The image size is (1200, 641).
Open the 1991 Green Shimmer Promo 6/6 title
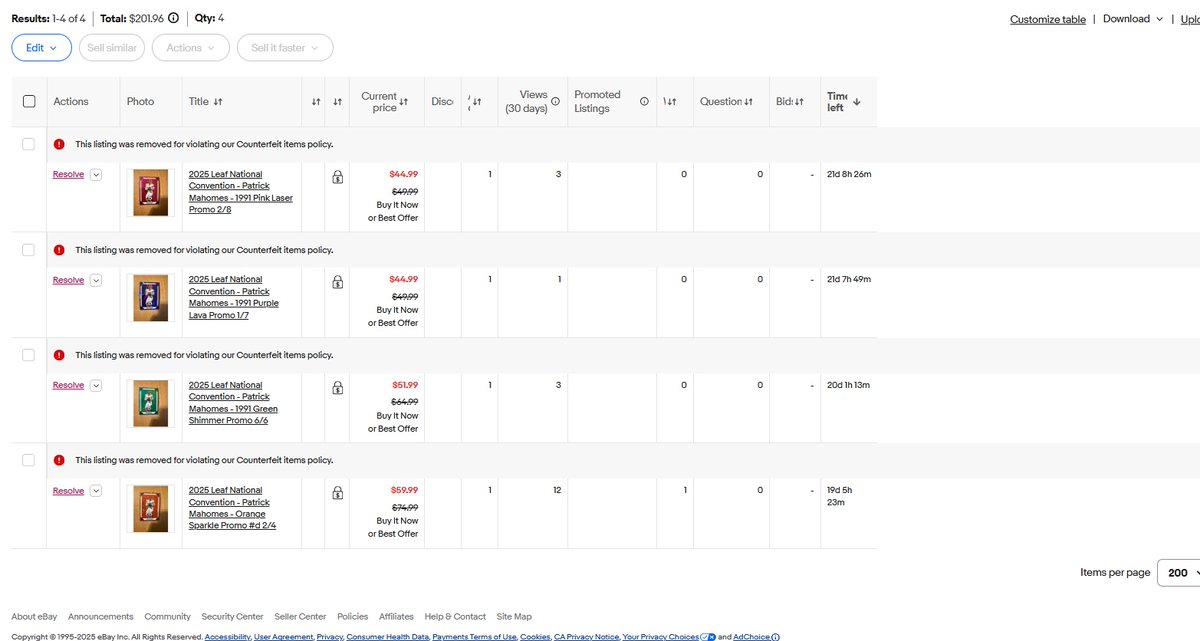233,403
